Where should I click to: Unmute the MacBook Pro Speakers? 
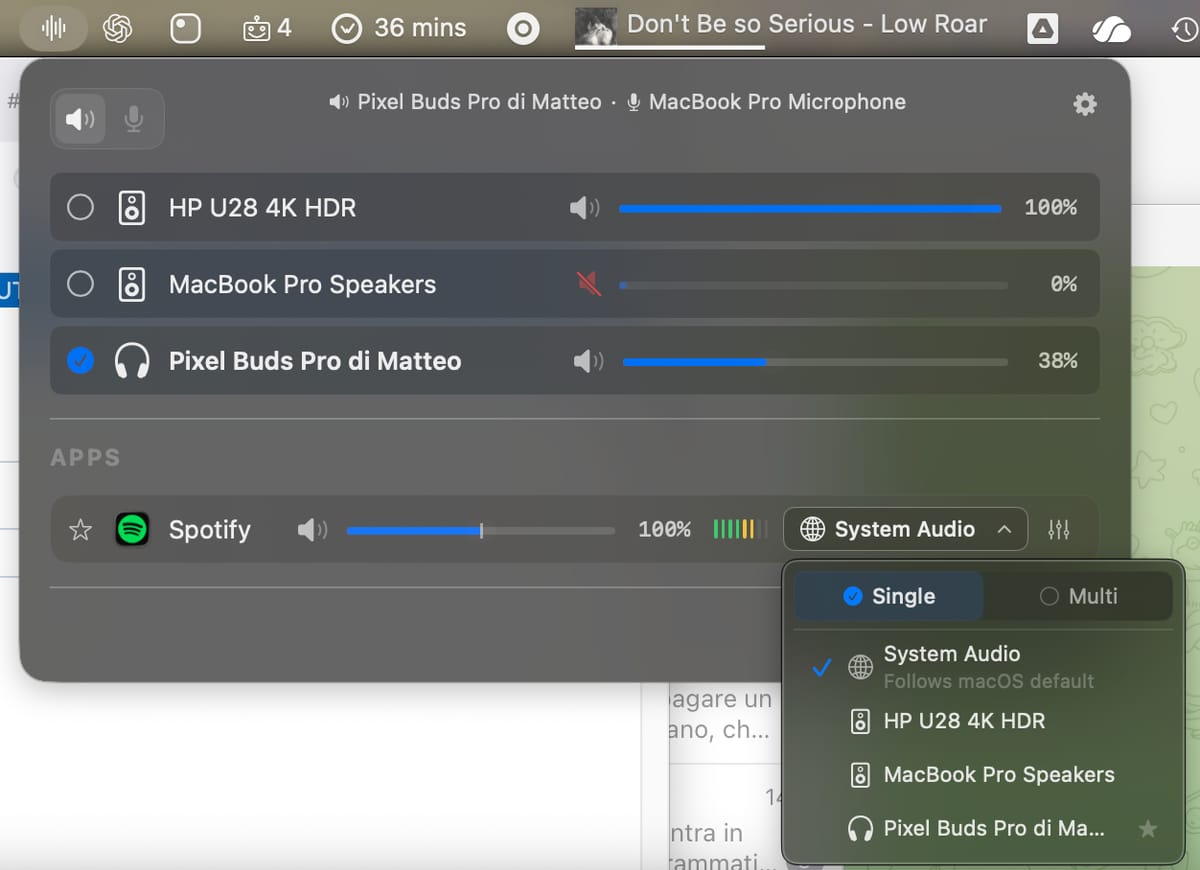pyautogui.click(x=588, y=284)
